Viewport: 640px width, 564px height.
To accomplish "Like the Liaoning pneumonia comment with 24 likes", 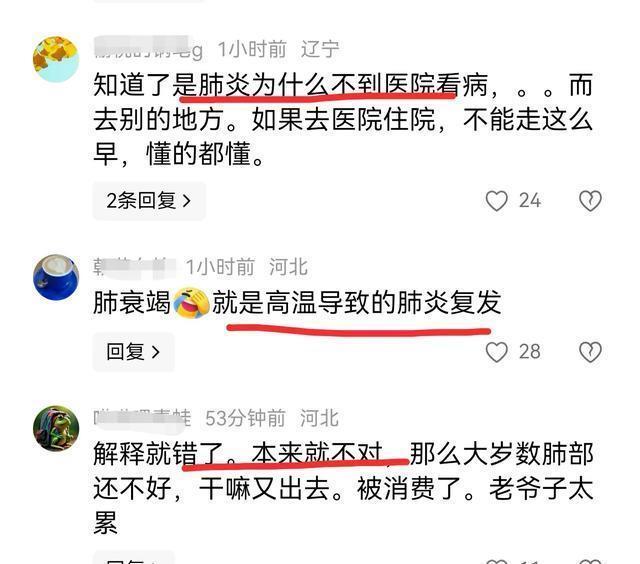I will 497,201.
